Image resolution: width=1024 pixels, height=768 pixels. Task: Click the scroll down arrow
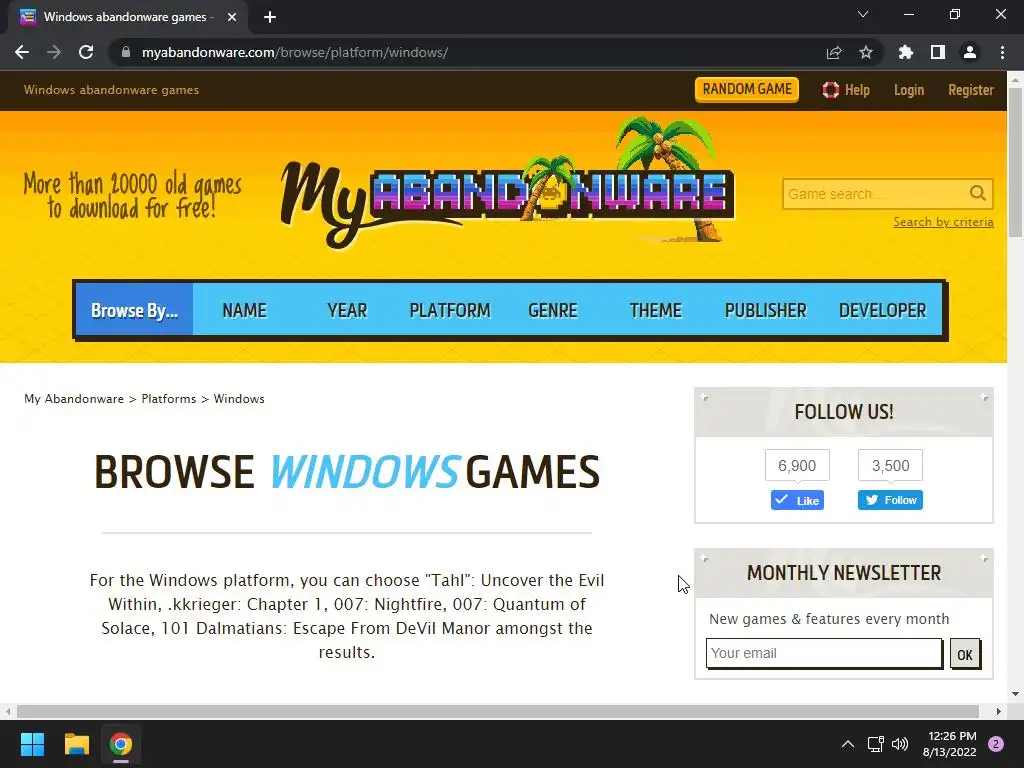click(x=1016, y=695)
